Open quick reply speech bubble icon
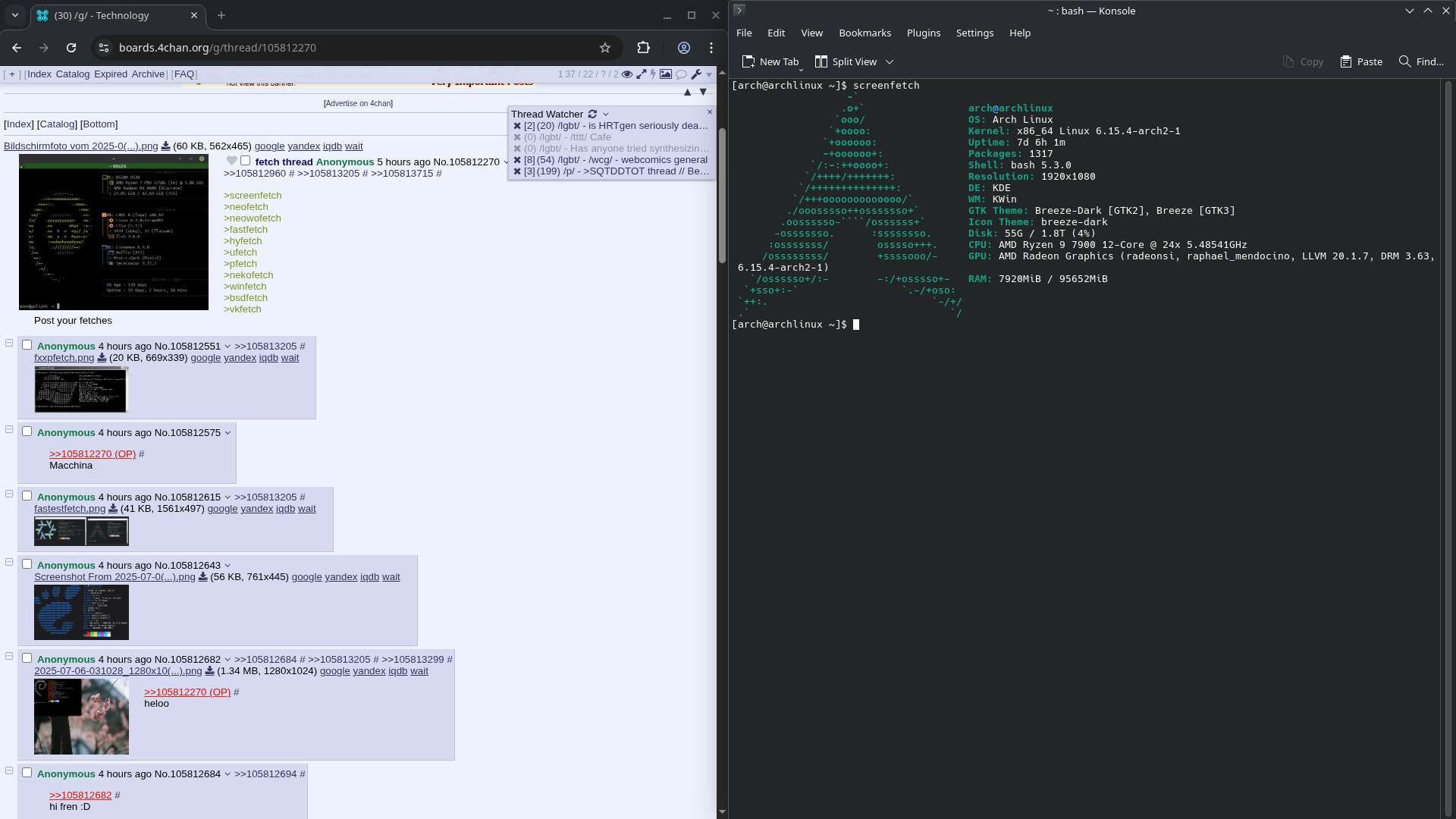The height and width of the screenshot is (819, 1456). click(681, 74)
